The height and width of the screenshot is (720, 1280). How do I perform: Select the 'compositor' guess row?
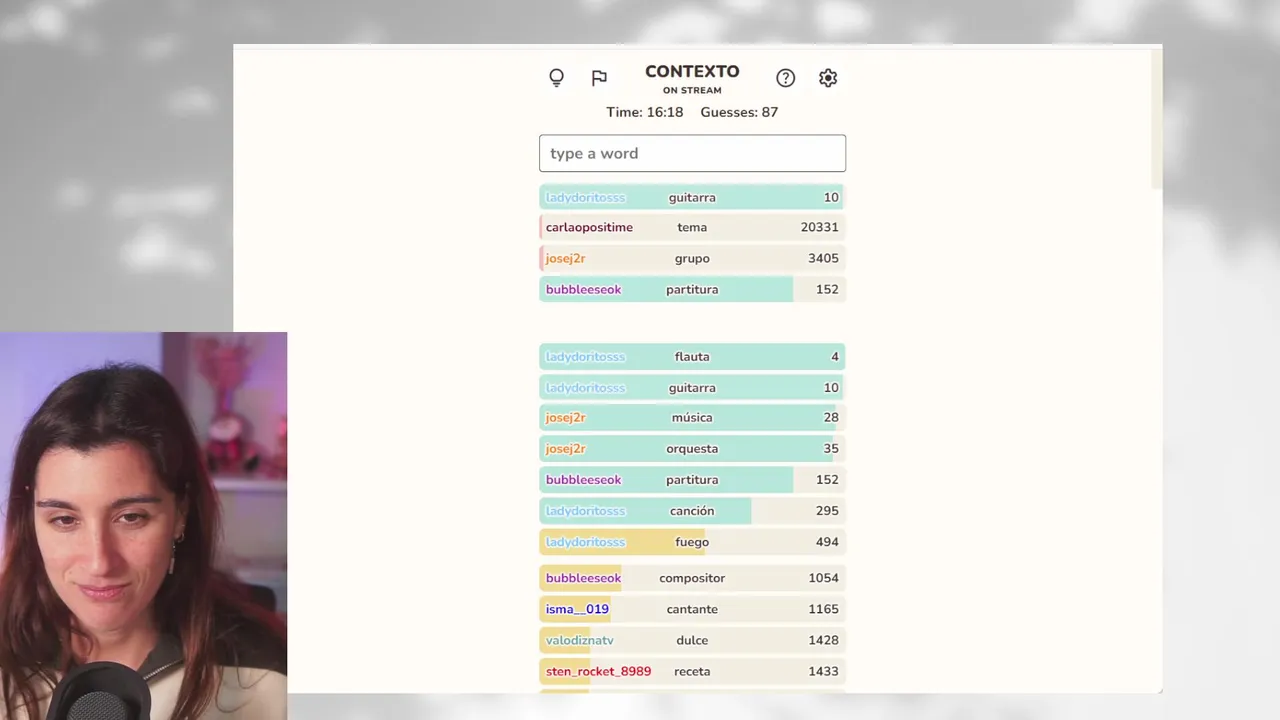[692, 578]
